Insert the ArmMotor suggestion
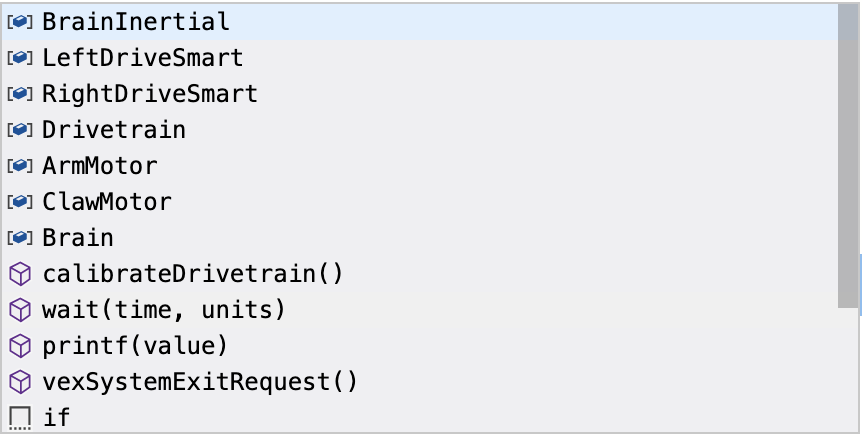This screenshot has width=862, height=436. pyautogui.click(x=99, y=165)
